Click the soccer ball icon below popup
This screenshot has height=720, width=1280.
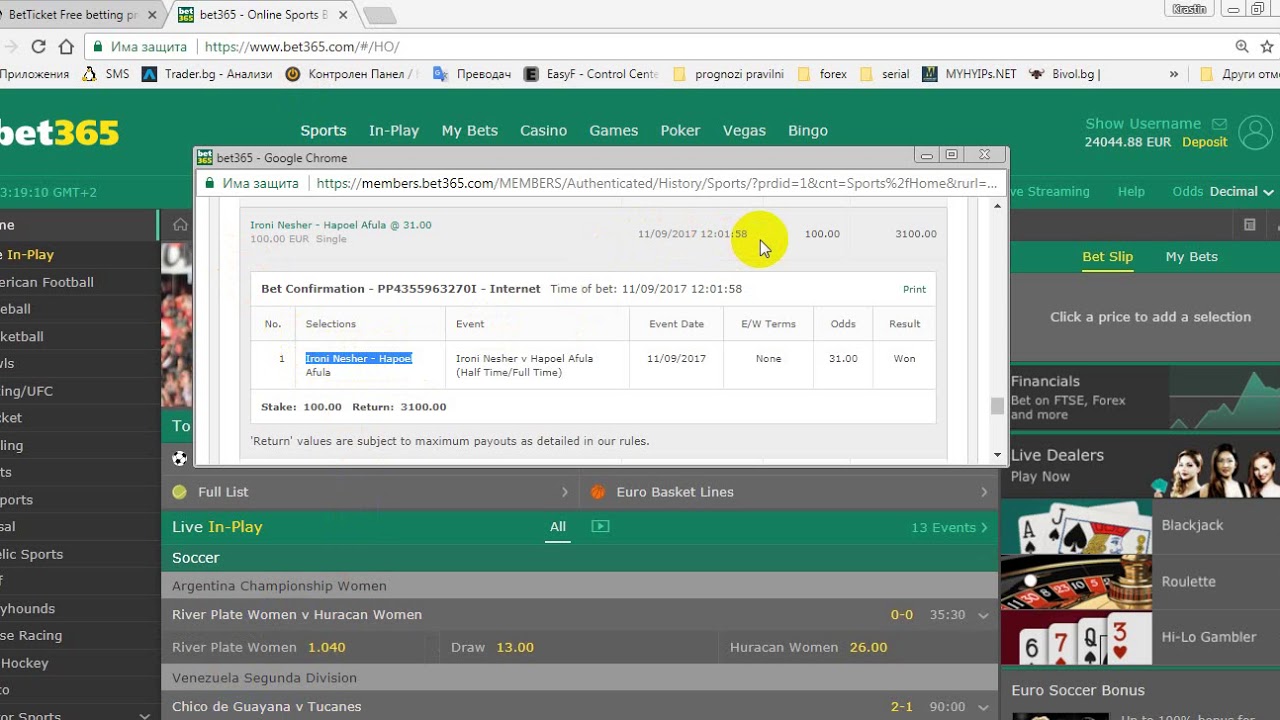pyautogui.click(x=179, y=458)
